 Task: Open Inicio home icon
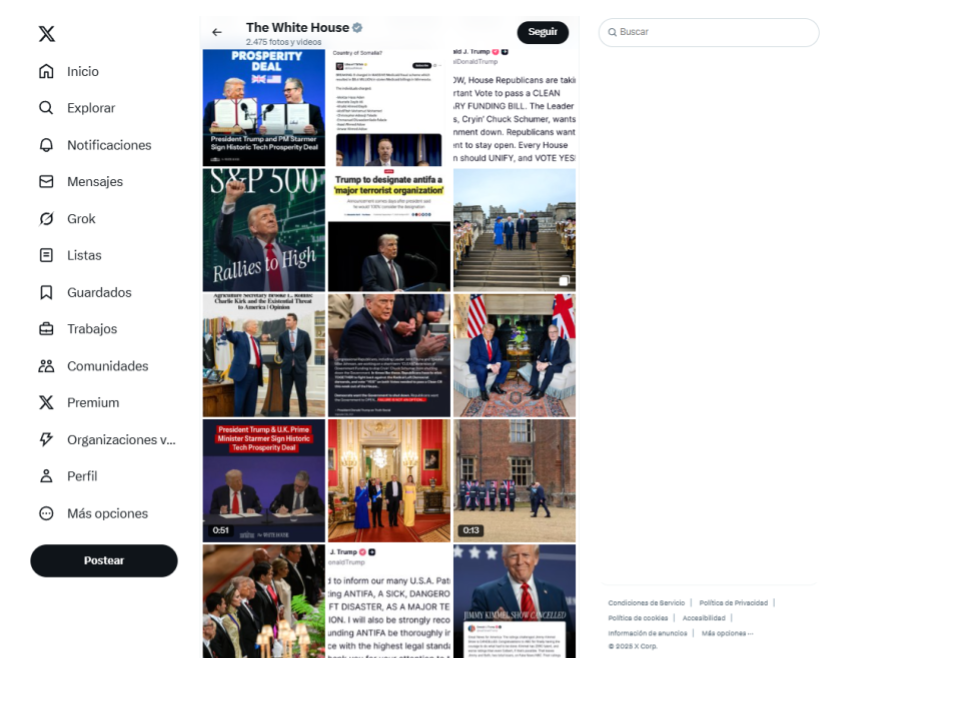tap(46, 72)
